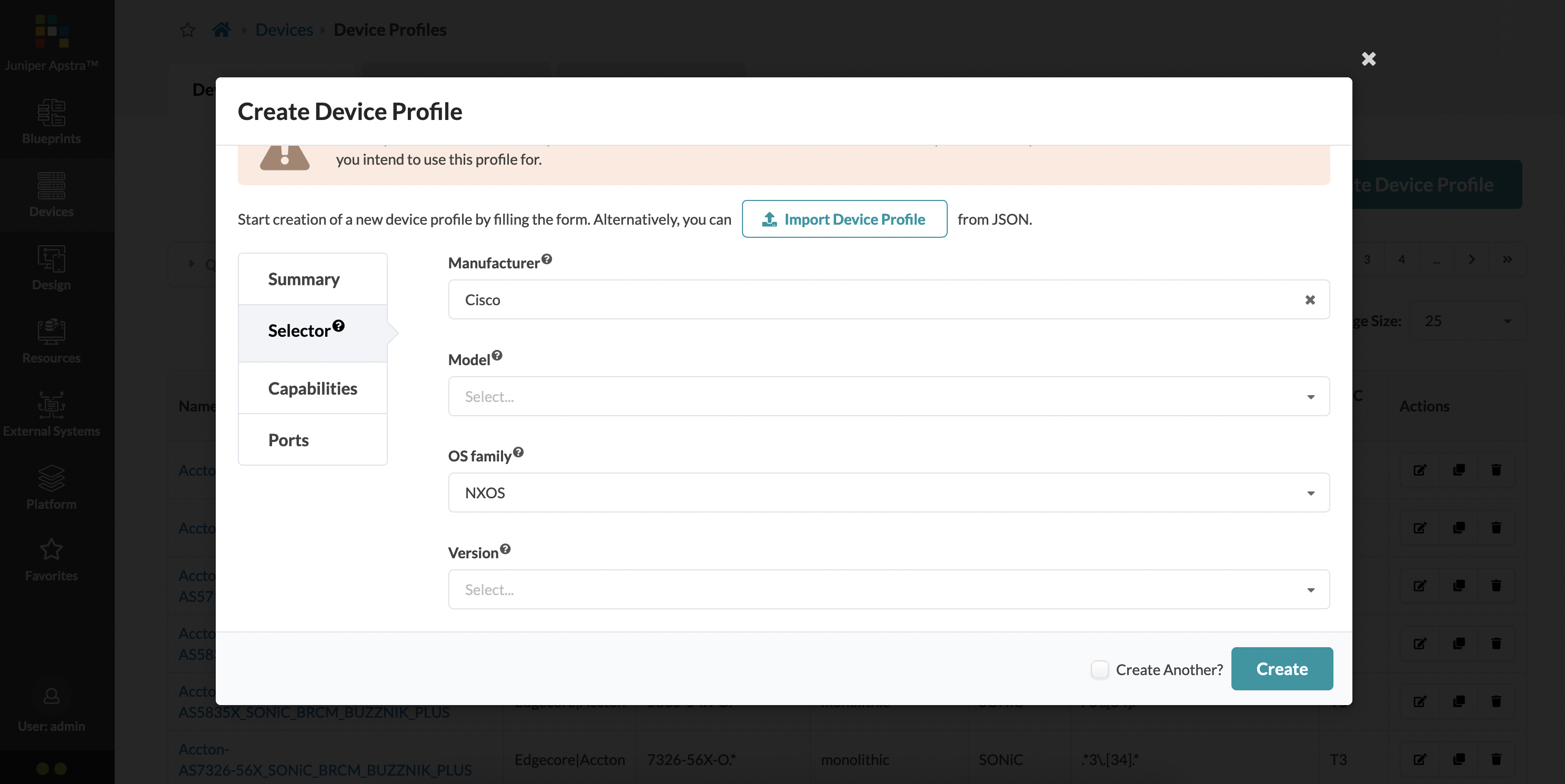Screen dimensions: 1565x784
Task: Clone the Accton-AS7326-56X profile row
Action: (x=1458, y=759)
